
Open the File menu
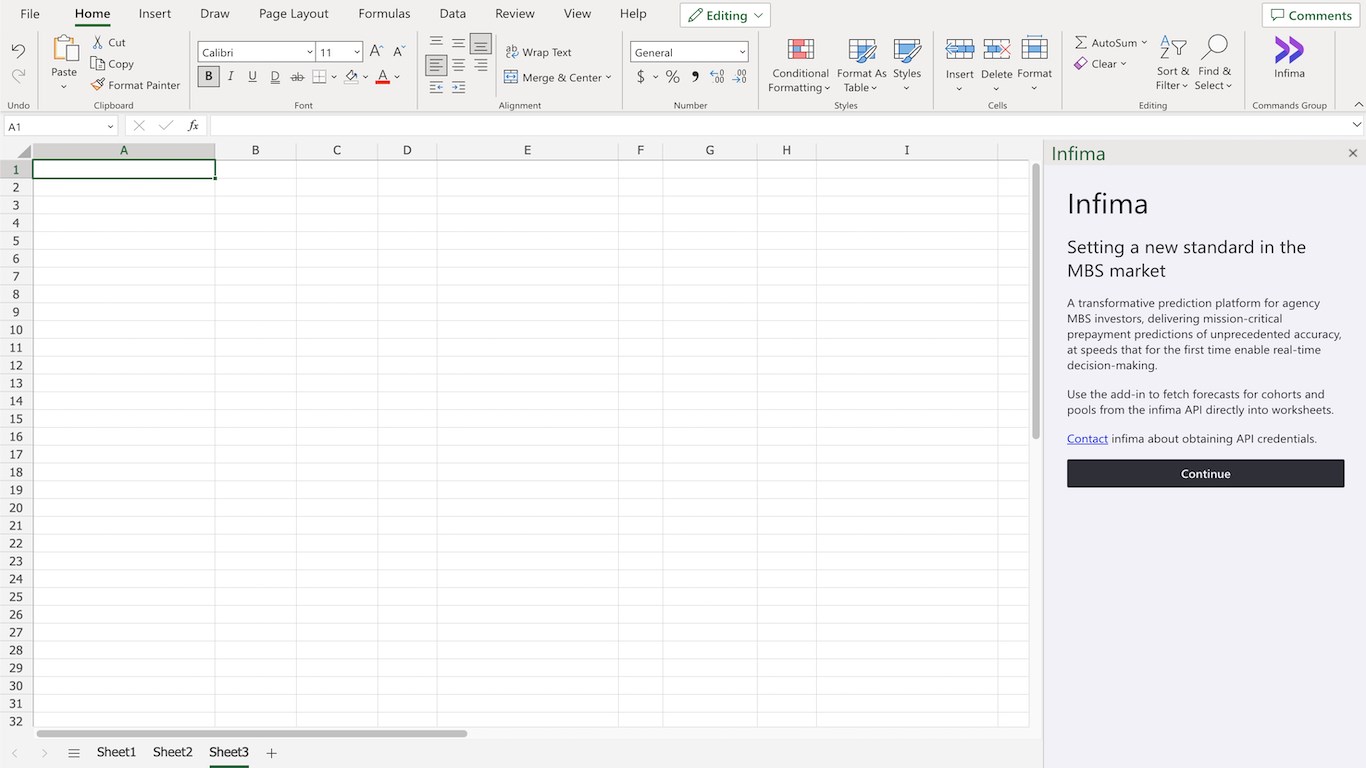coord(30,14)
